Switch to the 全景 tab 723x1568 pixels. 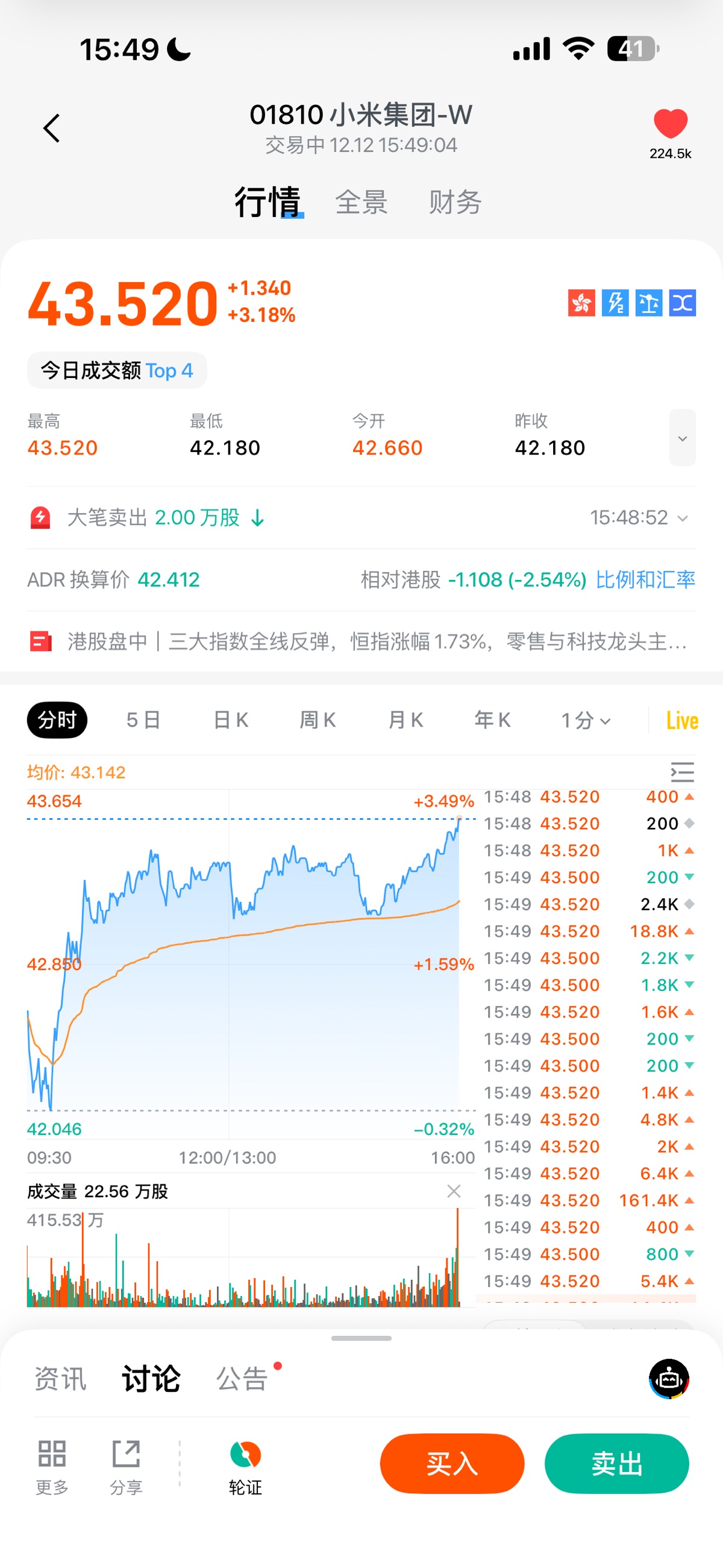361,202
